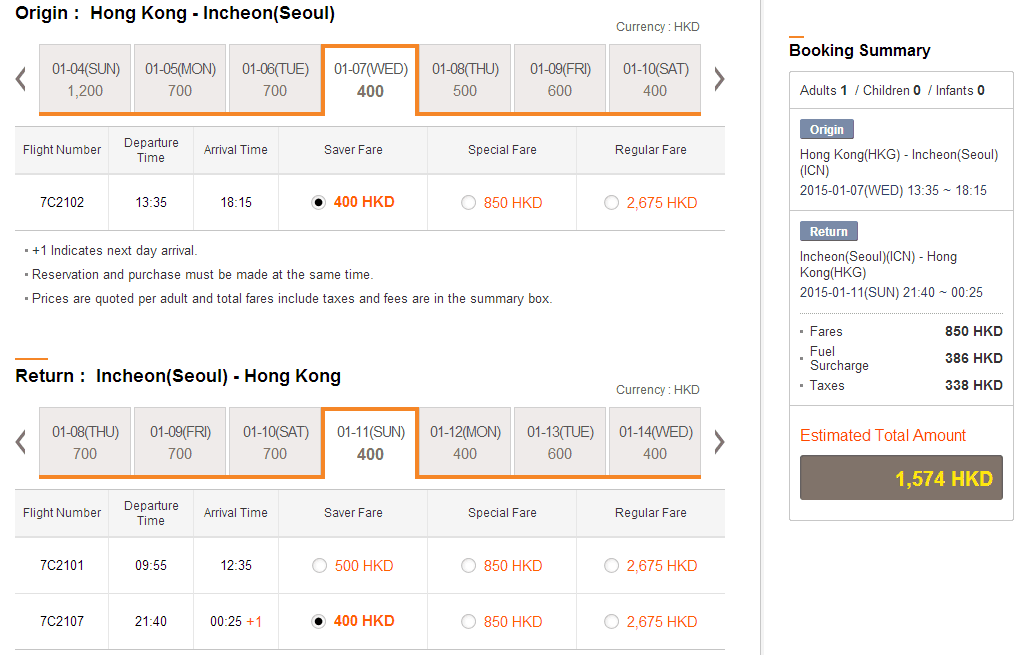Pick 850 HKD Special Fare for flight 7C2101
The width and height of the screenshot is (1022, 655).
click(x=468, y=566)
